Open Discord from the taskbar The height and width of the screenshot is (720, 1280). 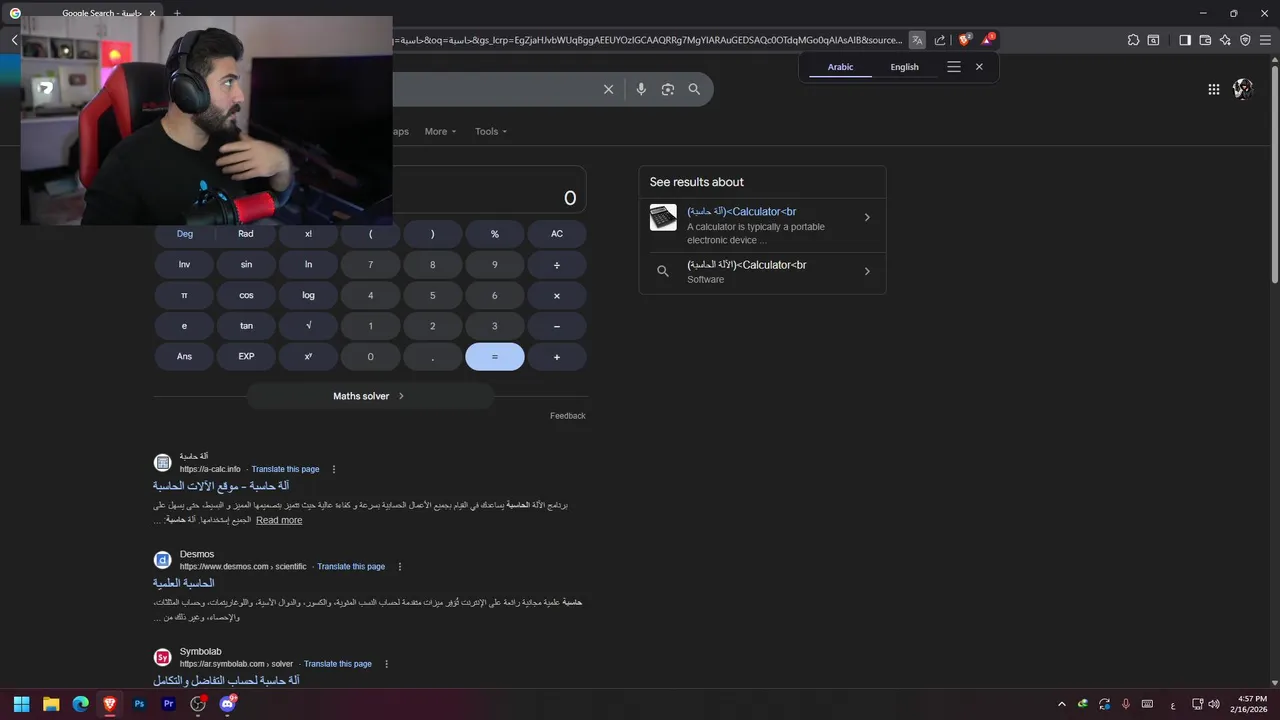pyautogui.click(x=227, y=704)
